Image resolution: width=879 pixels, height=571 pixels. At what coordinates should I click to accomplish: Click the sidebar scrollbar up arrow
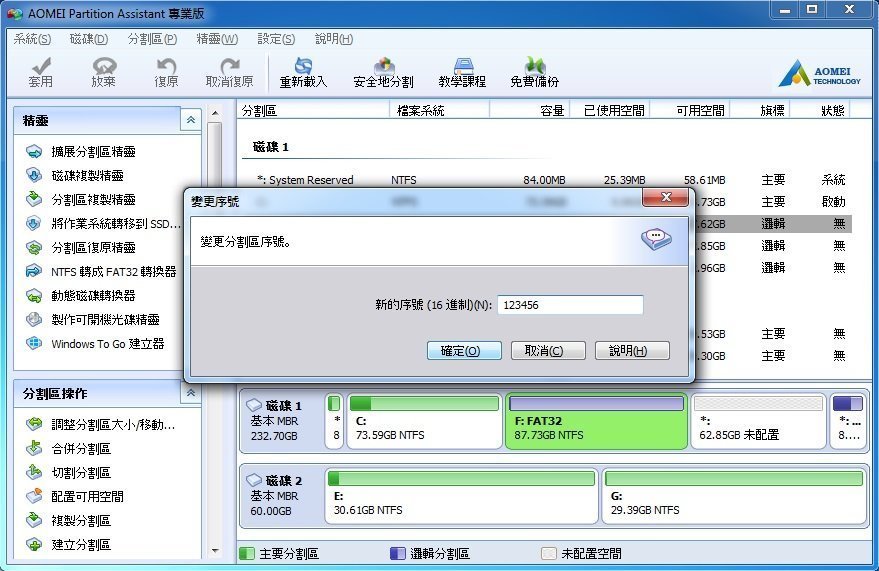point(215,113)
